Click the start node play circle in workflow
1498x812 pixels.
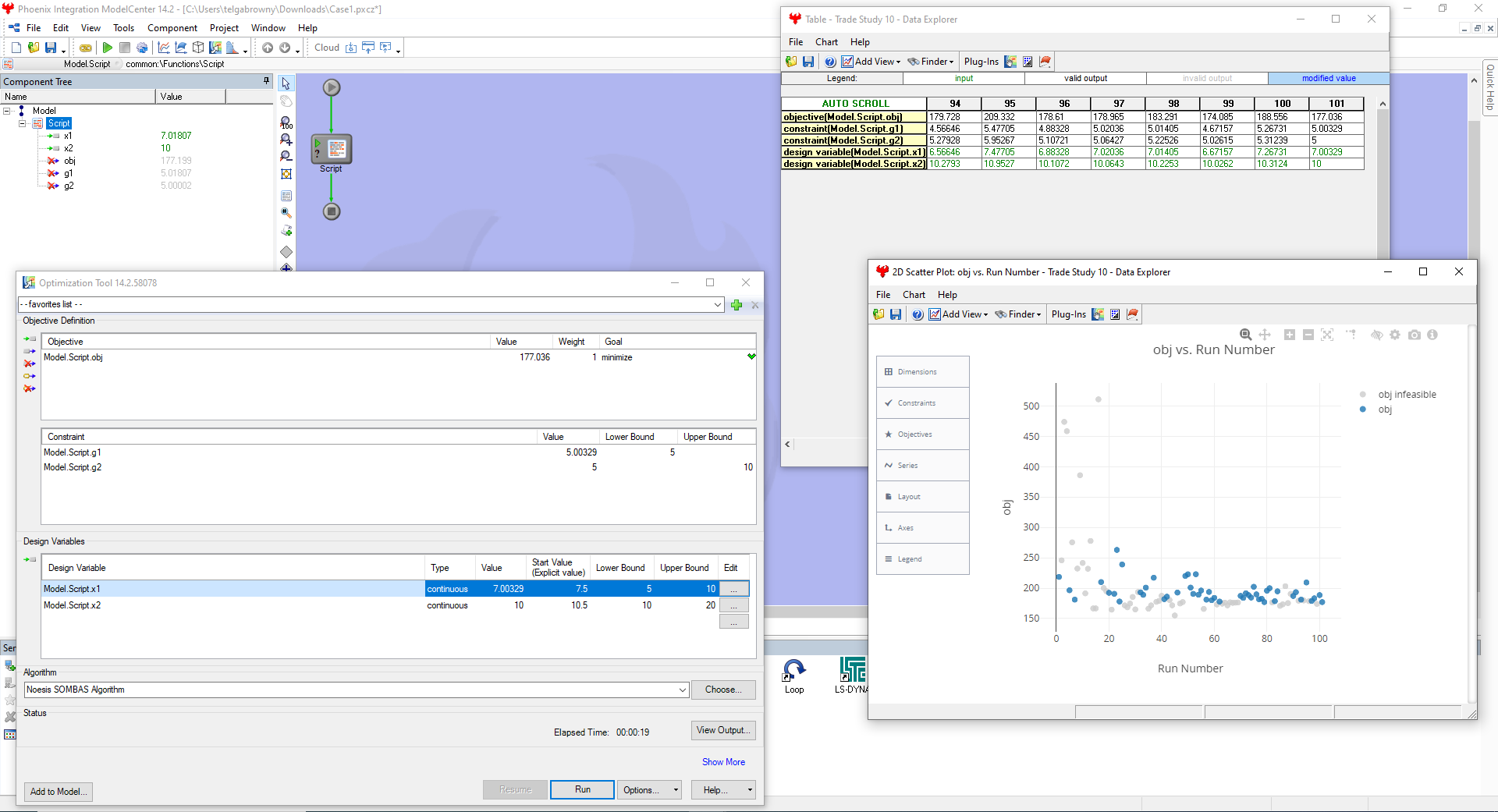click(332, 87)
